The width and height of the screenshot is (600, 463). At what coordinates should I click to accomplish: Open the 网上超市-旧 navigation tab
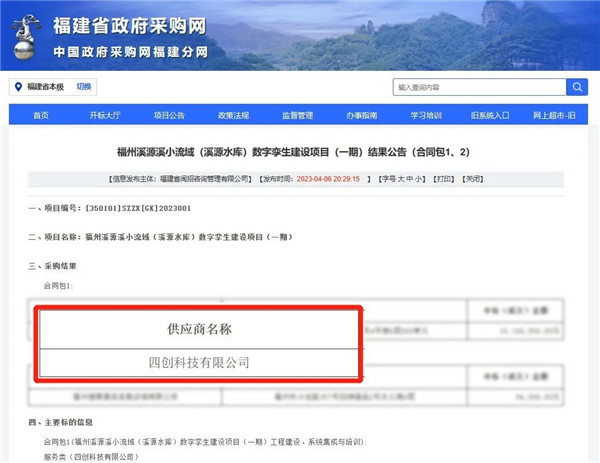[554, 115]
